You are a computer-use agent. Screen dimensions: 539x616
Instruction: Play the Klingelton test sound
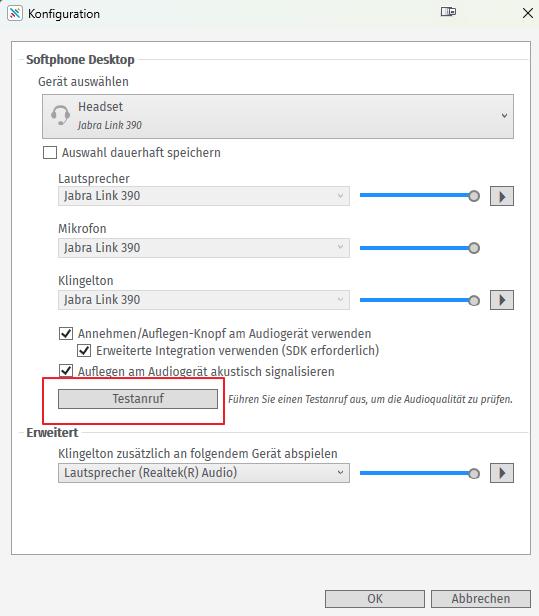[x=502, y=300]
